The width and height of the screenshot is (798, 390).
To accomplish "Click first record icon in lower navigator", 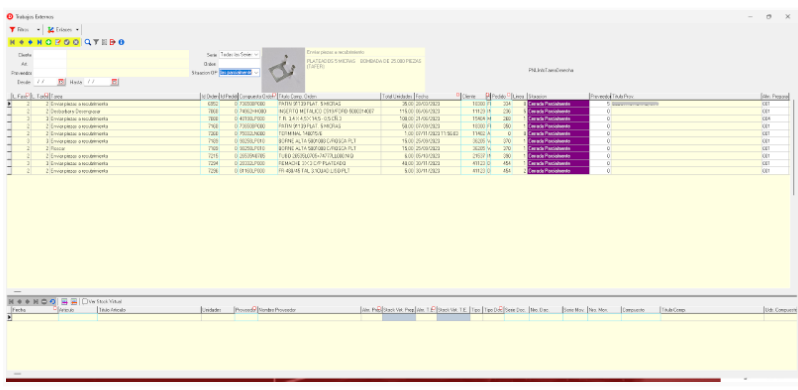I will pyautogui.click(x=11, y=301).
